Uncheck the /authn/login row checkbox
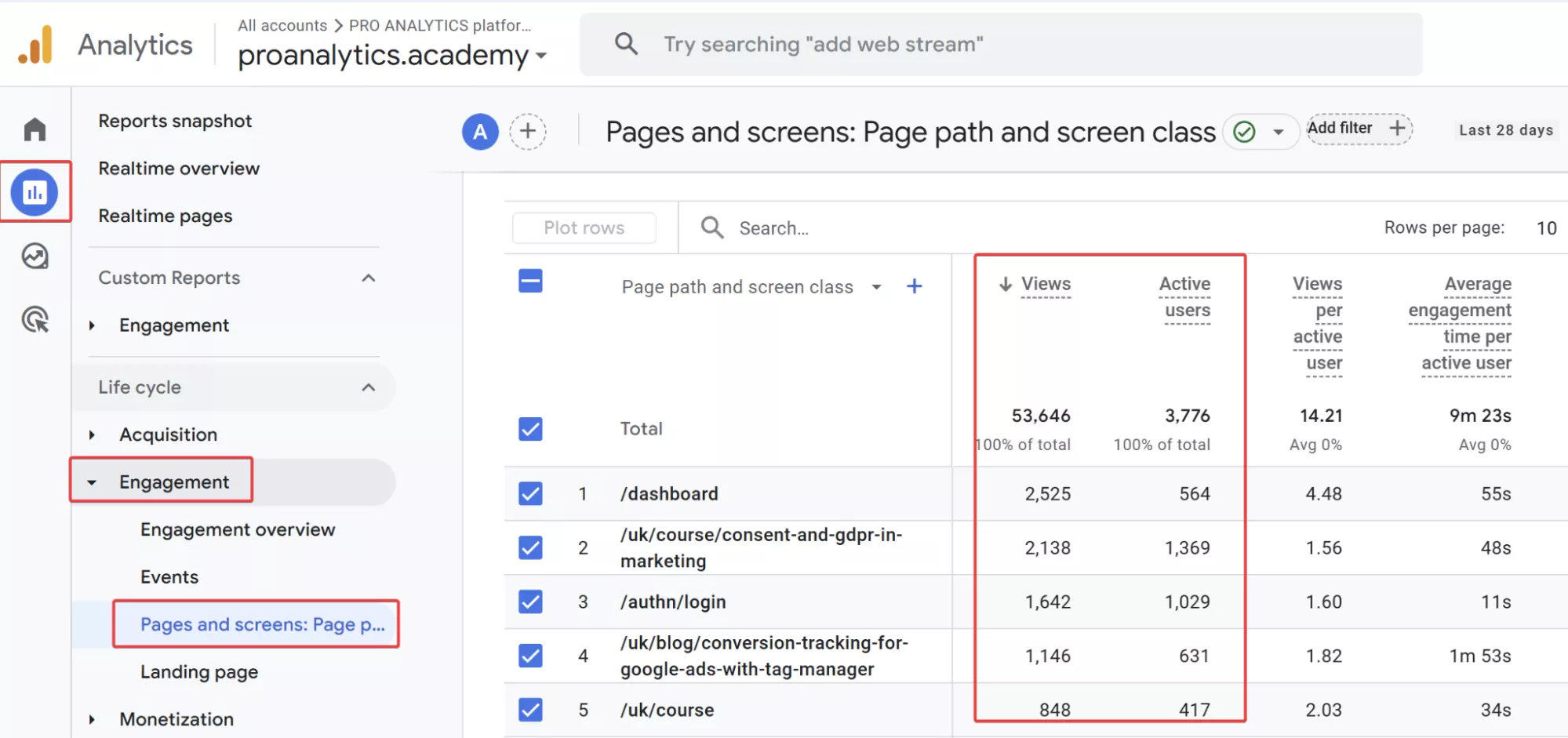Viewport: 1568px width, 738px height. 530,602
